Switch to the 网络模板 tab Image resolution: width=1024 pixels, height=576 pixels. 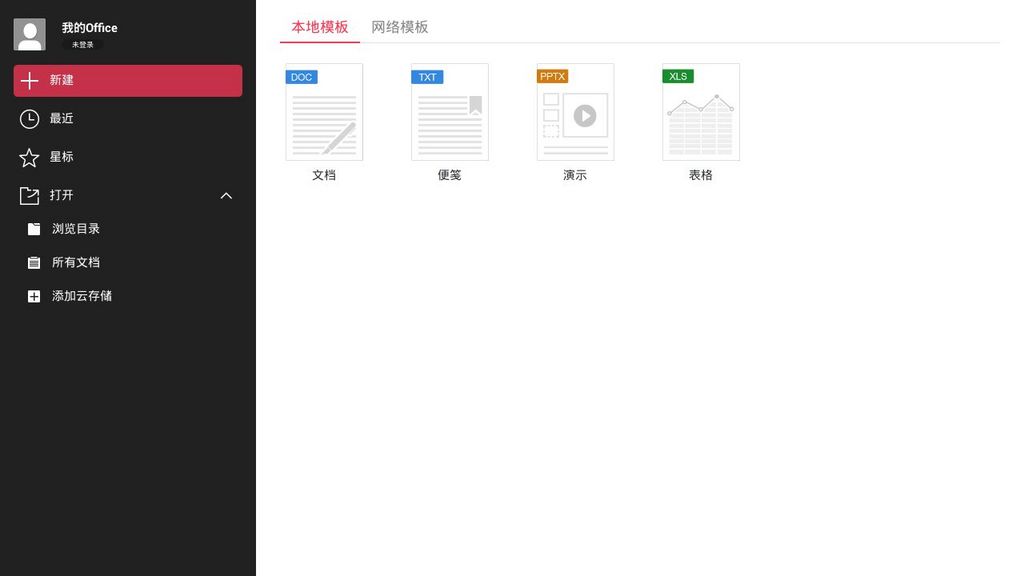coord(400,27)
